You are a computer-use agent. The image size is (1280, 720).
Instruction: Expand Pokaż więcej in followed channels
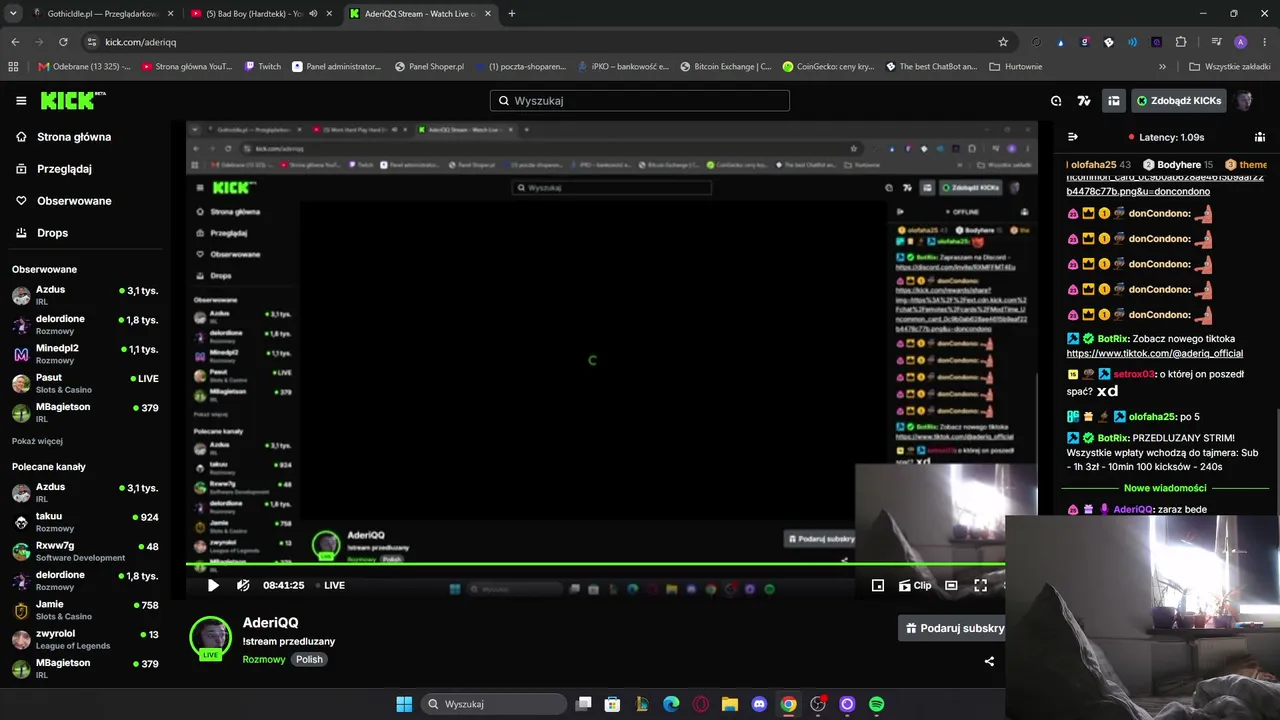click(37, 441)
